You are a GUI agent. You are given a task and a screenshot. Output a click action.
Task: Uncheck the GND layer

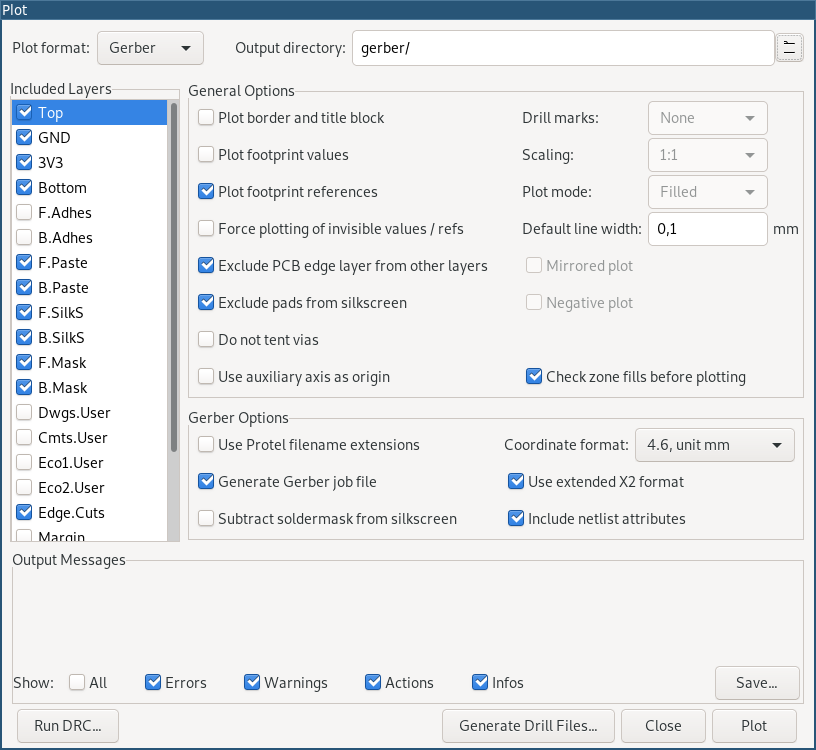click(x=24, y=137)
